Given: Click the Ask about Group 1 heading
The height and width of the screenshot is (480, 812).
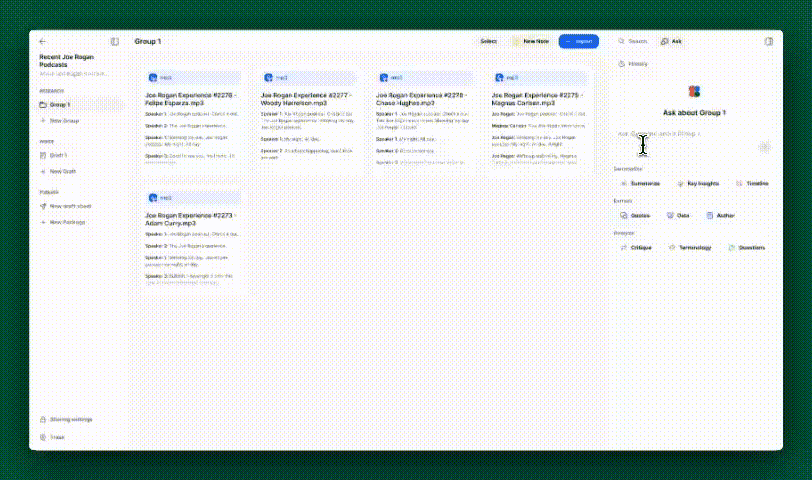Looking at the screenshot, I should tap(694, 112).
